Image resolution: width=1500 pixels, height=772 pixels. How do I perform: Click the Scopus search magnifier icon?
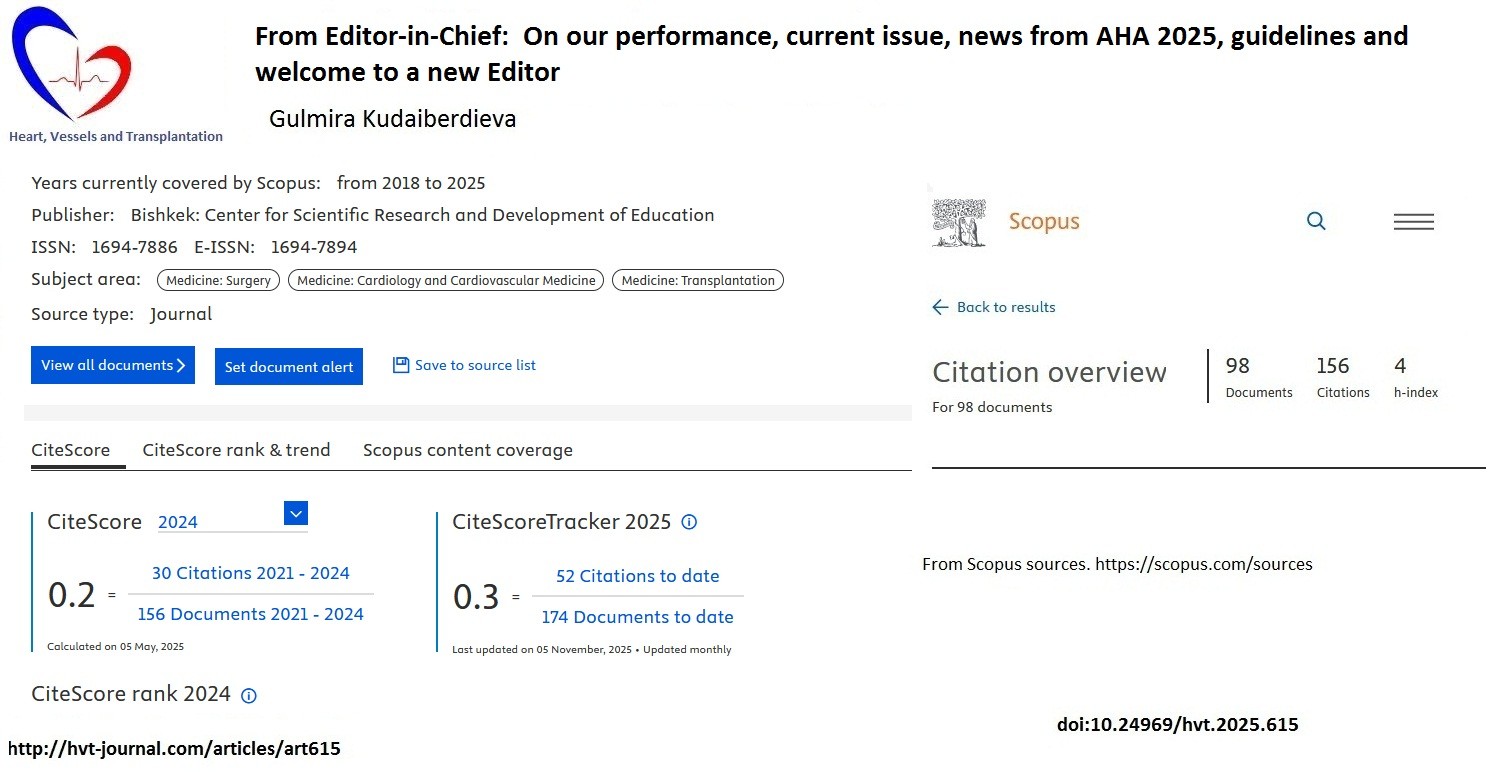point(1316,221)
